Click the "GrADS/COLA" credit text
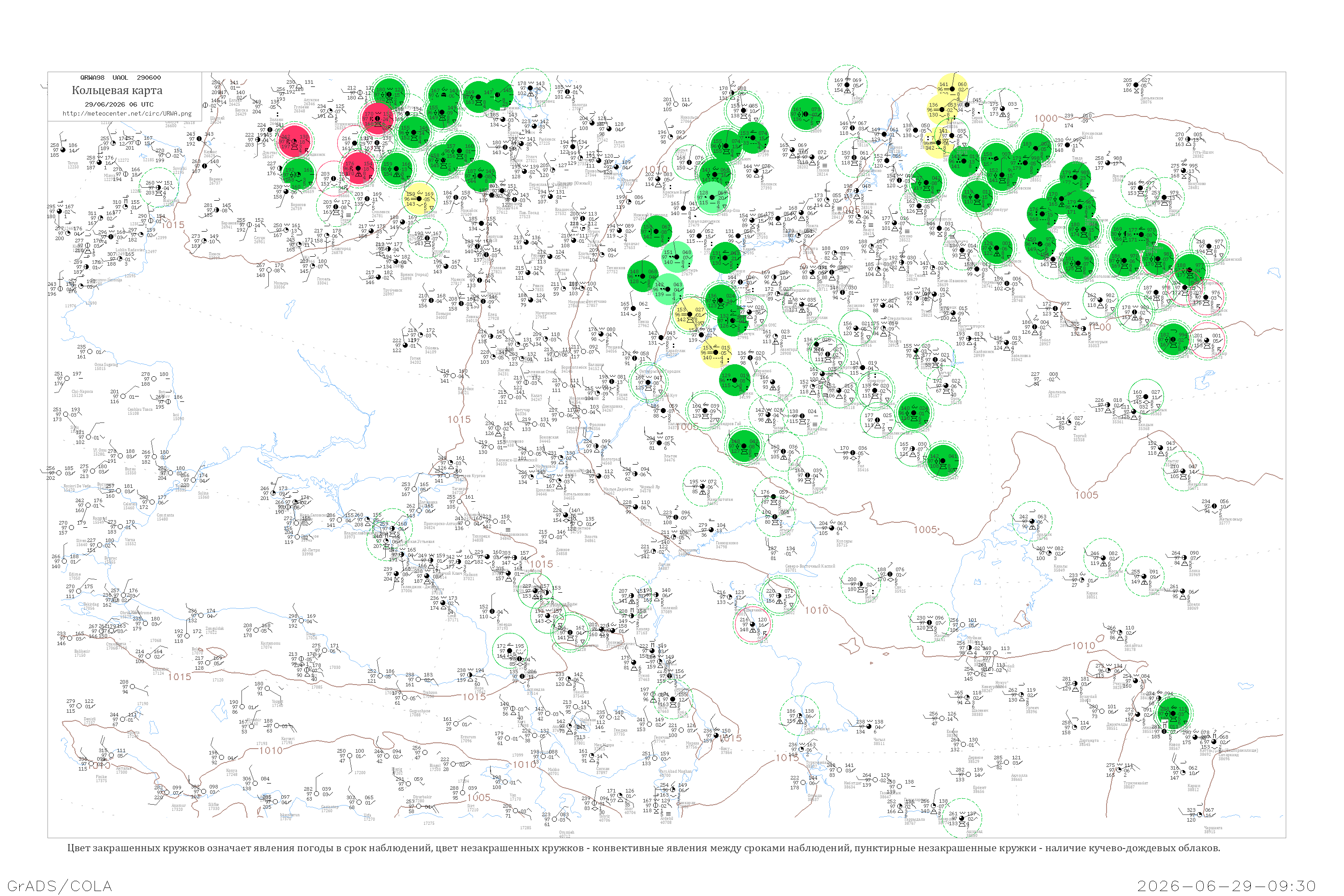This screenshot has width=1344, height=896. coord(60,886)
